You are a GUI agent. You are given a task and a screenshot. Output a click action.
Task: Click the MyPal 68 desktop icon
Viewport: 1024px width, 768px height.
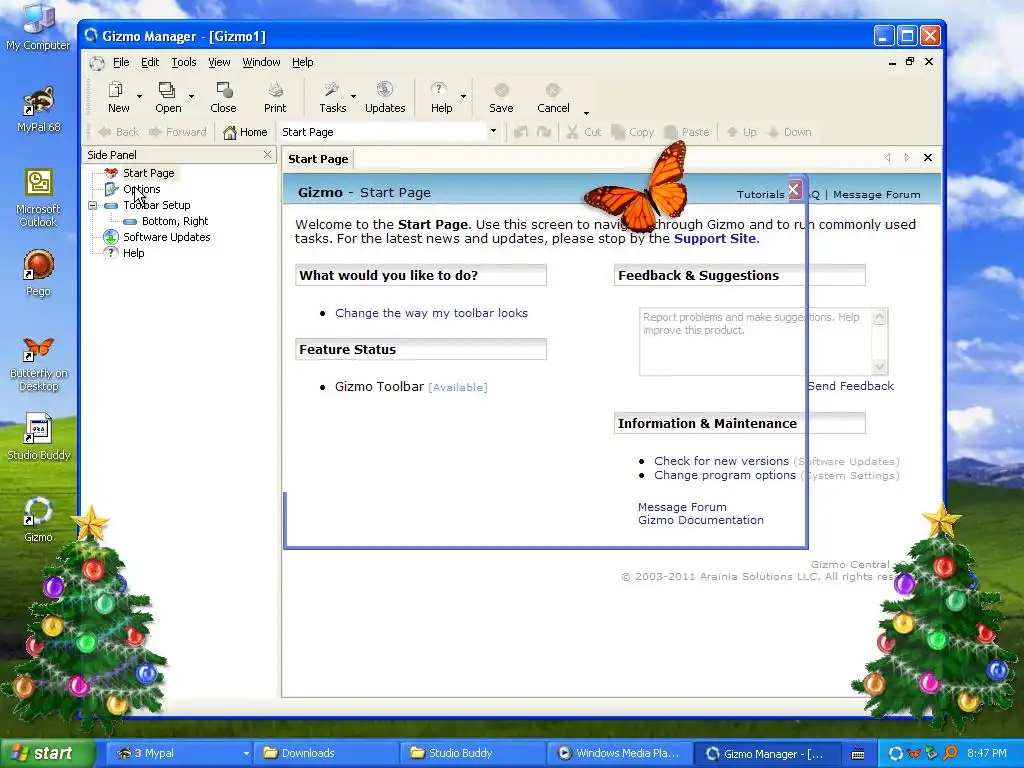(x=38, y=109)
